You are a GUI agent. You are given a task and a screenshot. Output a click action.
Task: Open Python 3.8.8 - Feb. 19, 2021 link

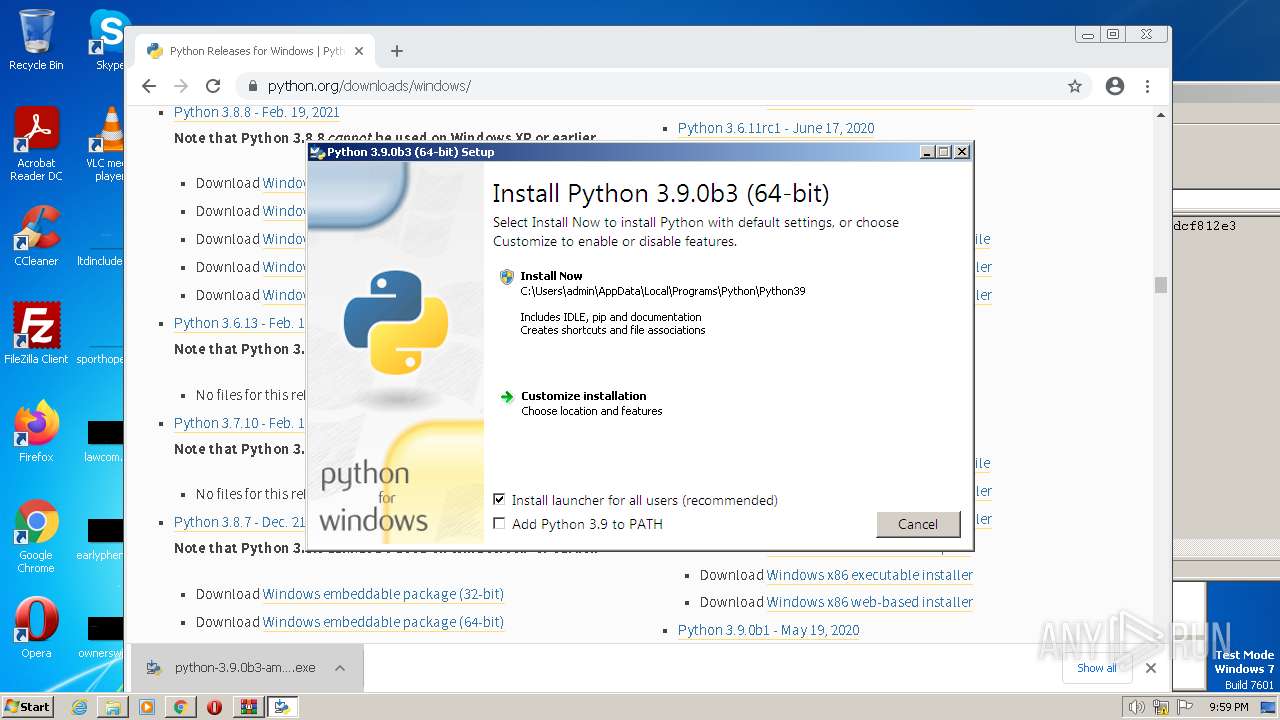[257, 112]
